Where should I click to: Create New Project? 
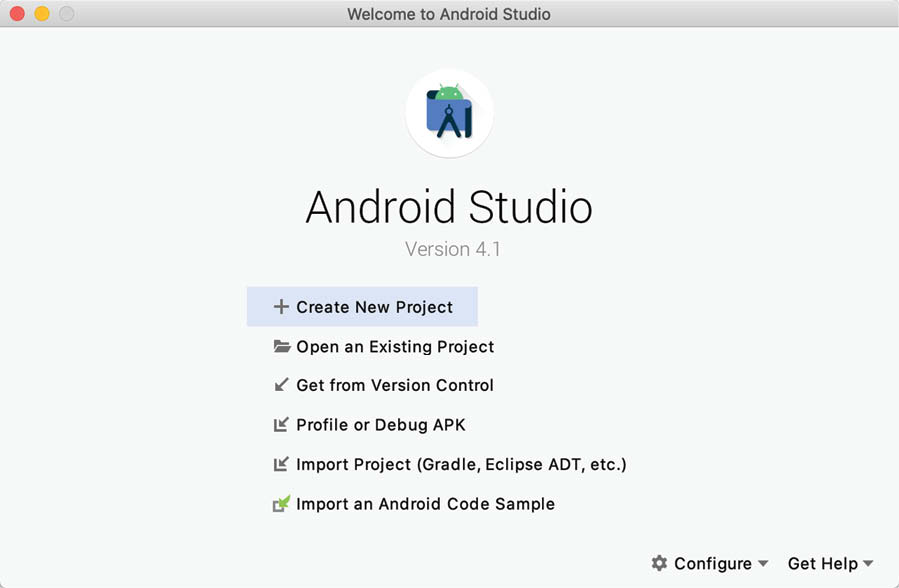pos(362,307)
